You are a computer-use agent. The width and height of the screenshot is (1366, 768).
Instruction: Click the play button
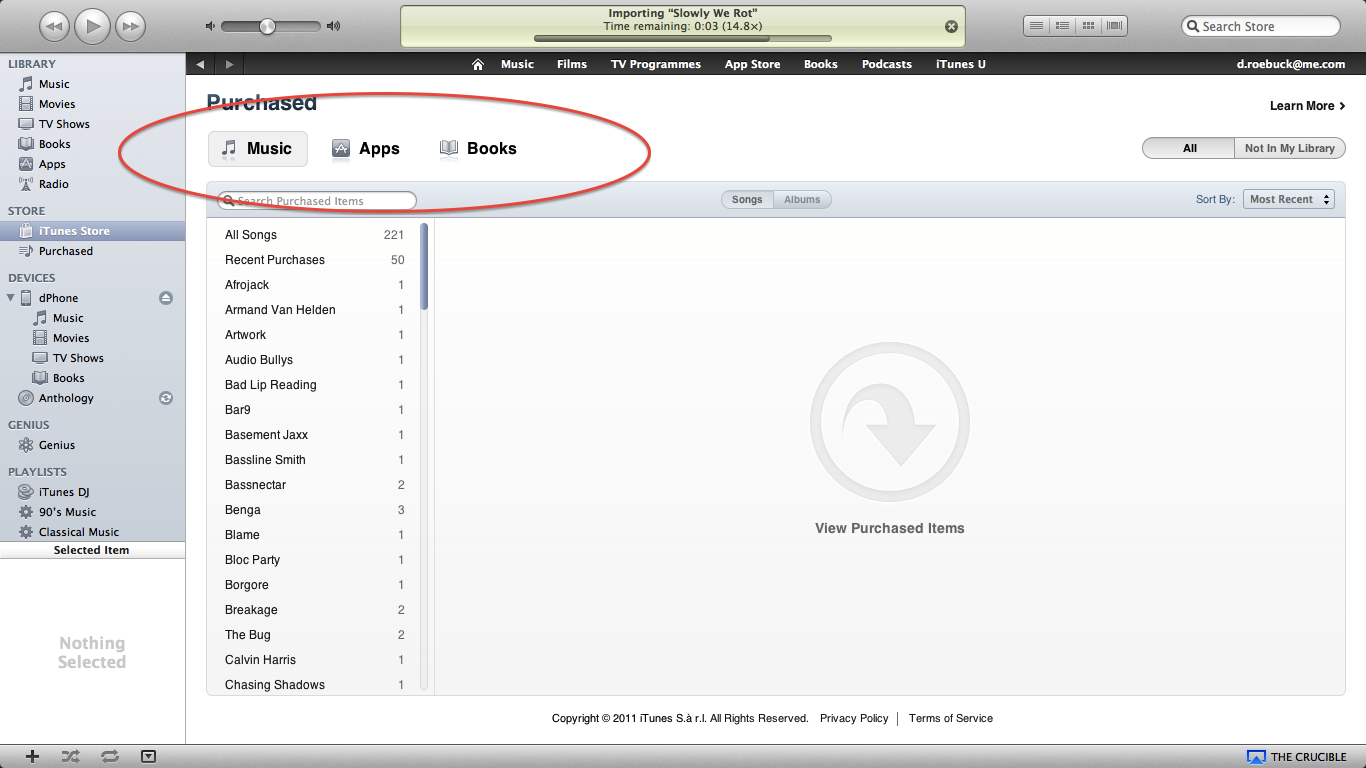coord(93,26)
